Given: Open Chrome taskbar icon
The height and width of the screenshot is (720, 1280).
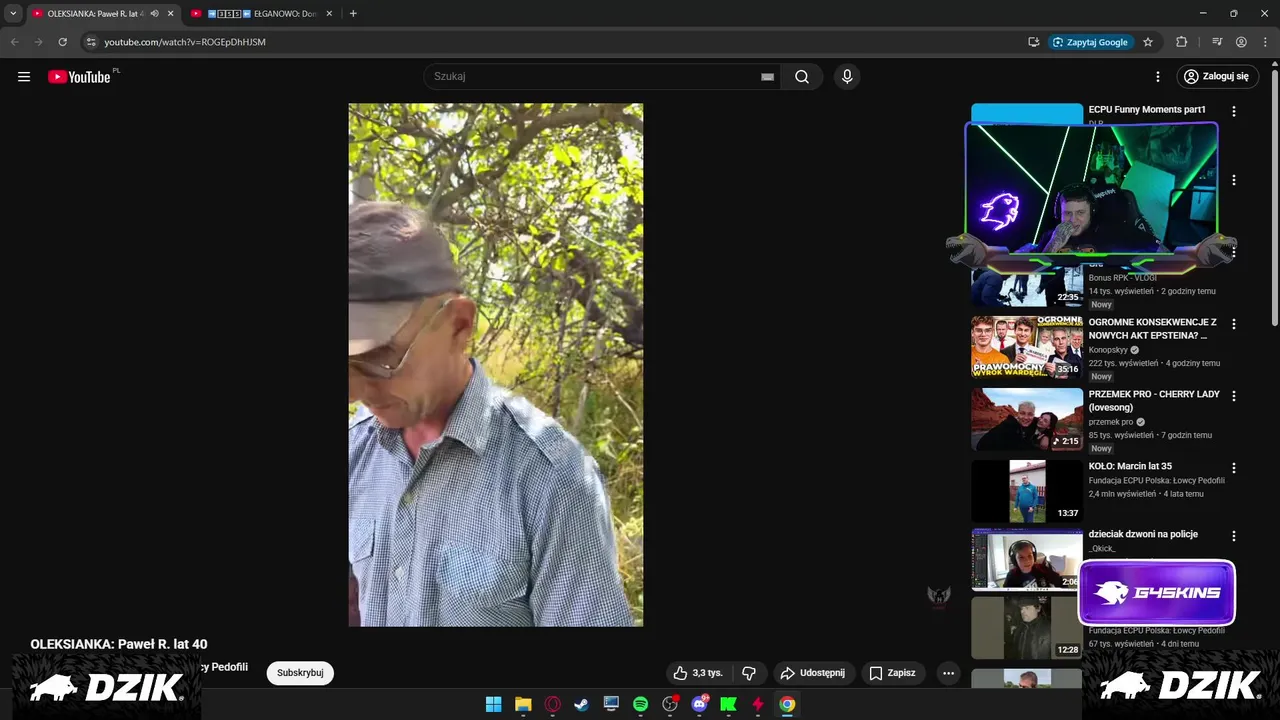Looking at the screenshot, I should point(787,704).
